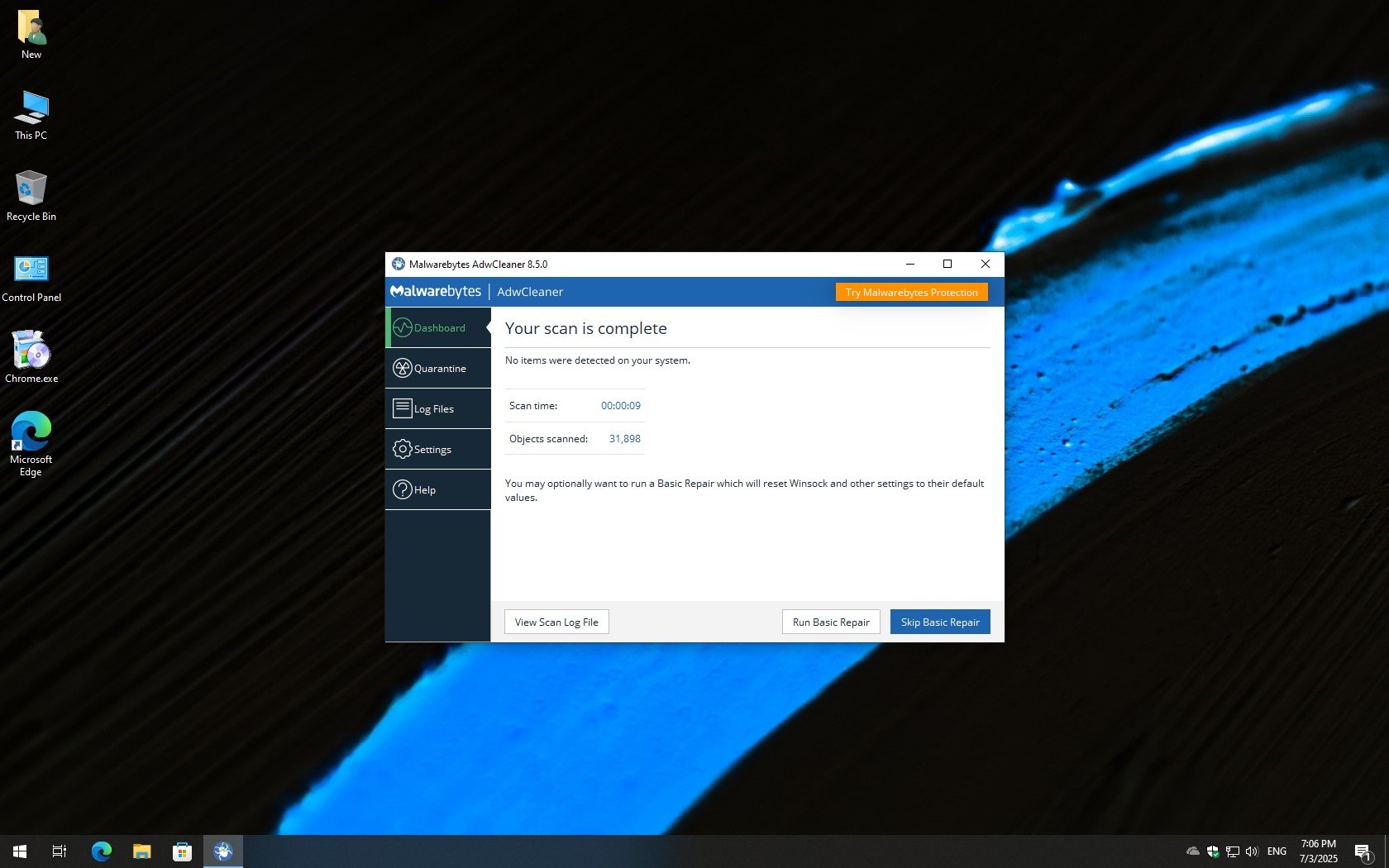This screenshot has width=1389, height=868.
Task: Close the AdwCleaner window
Action: click(986, 264)
